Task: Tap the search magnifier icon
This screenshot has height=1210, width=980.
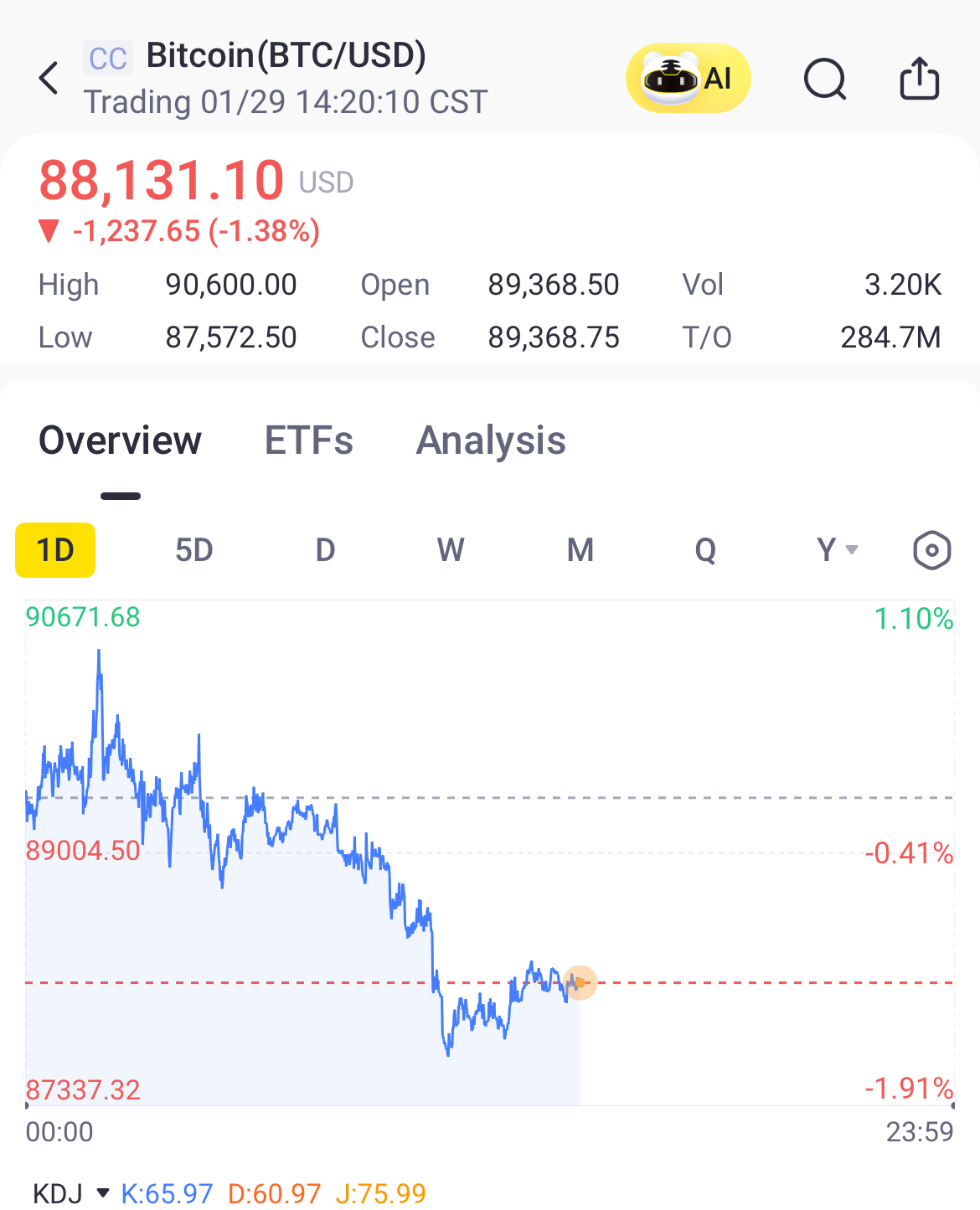Action: pos(825,80)
